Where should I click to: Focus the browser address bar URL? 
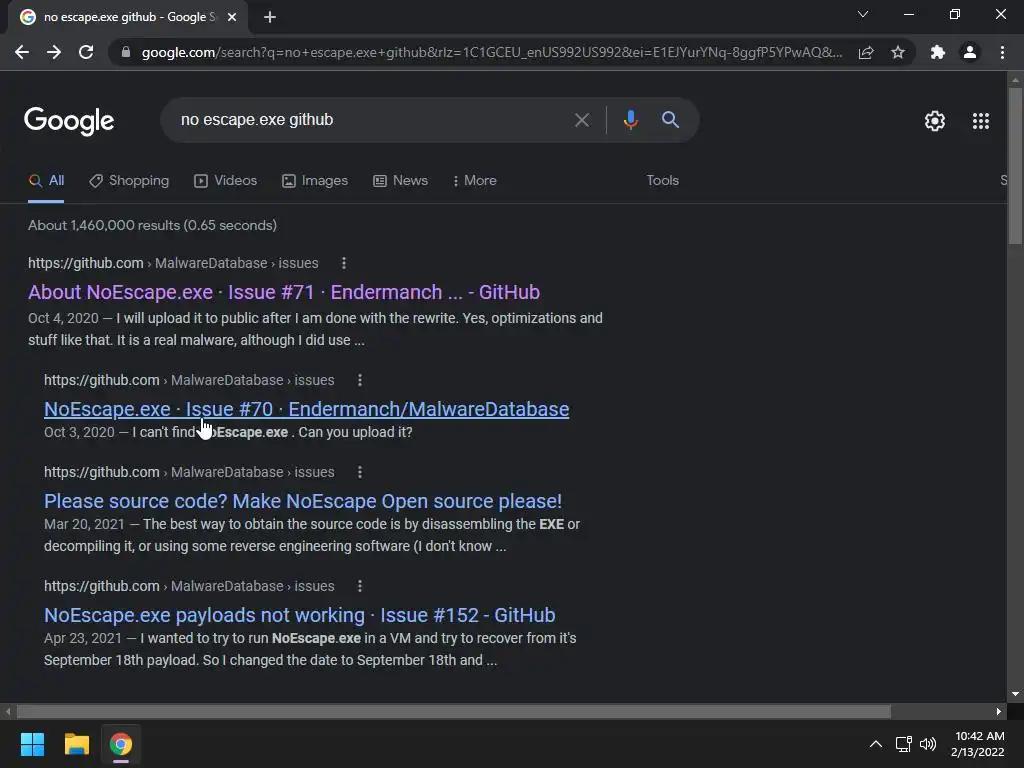tap(491, 52)
